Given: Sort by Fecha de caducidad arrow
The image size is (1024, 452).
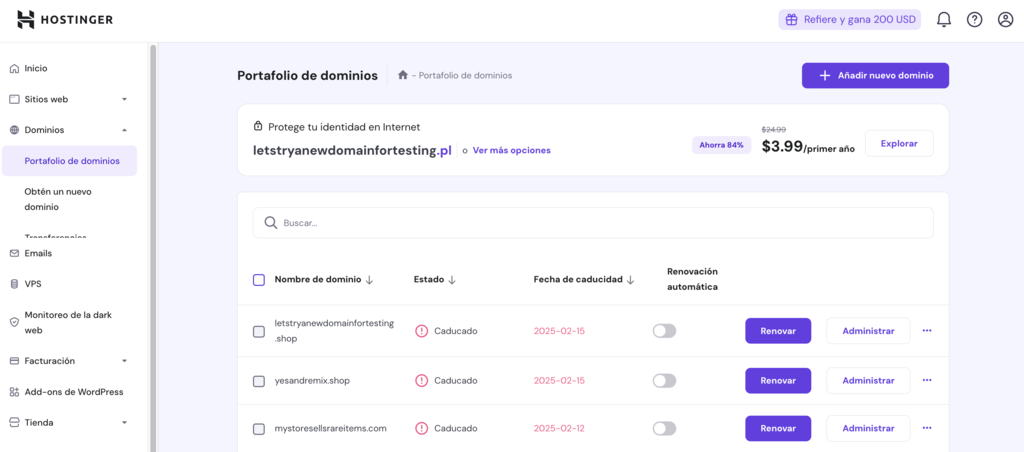Looking at the screenshot, I should click(x=631, y=280).
